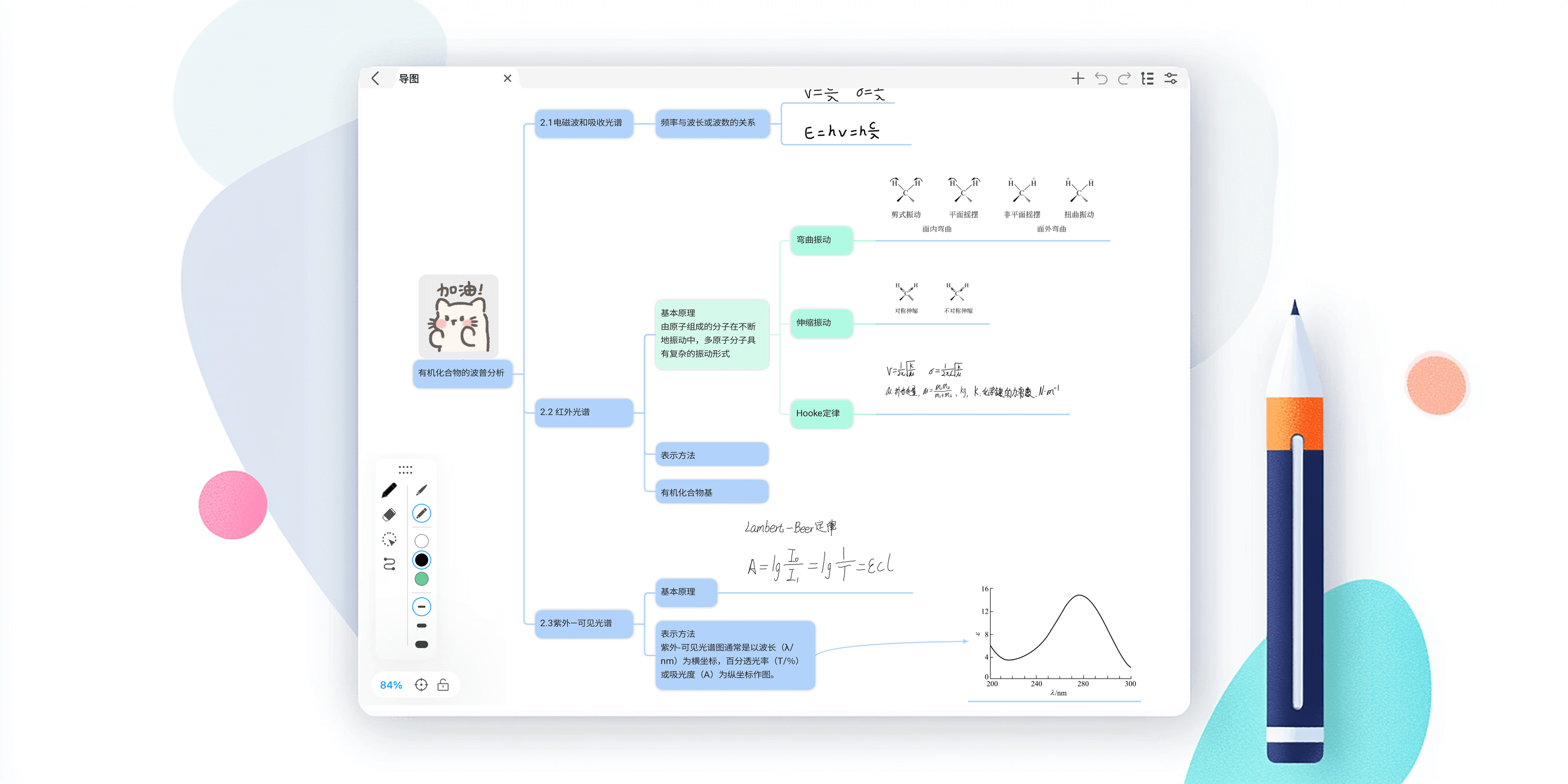The height and width of the screenshot is (784, 1568).
Task: Open the style settings sliders icon
Action: (1170, 79)
